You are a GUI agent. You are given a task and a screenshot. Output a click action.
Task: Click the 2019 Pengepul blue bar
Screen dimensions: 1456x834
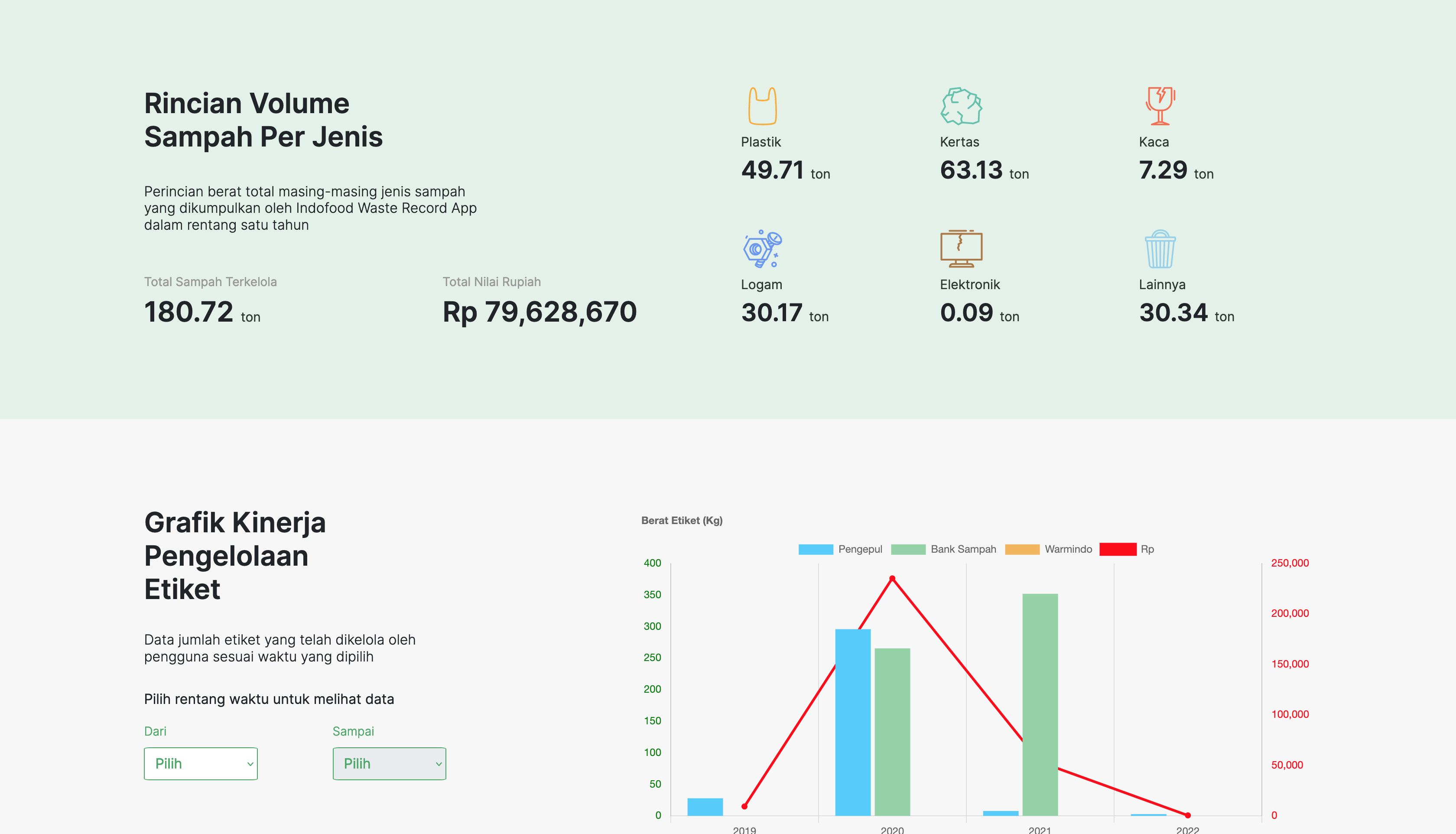(x=705, y=807)
